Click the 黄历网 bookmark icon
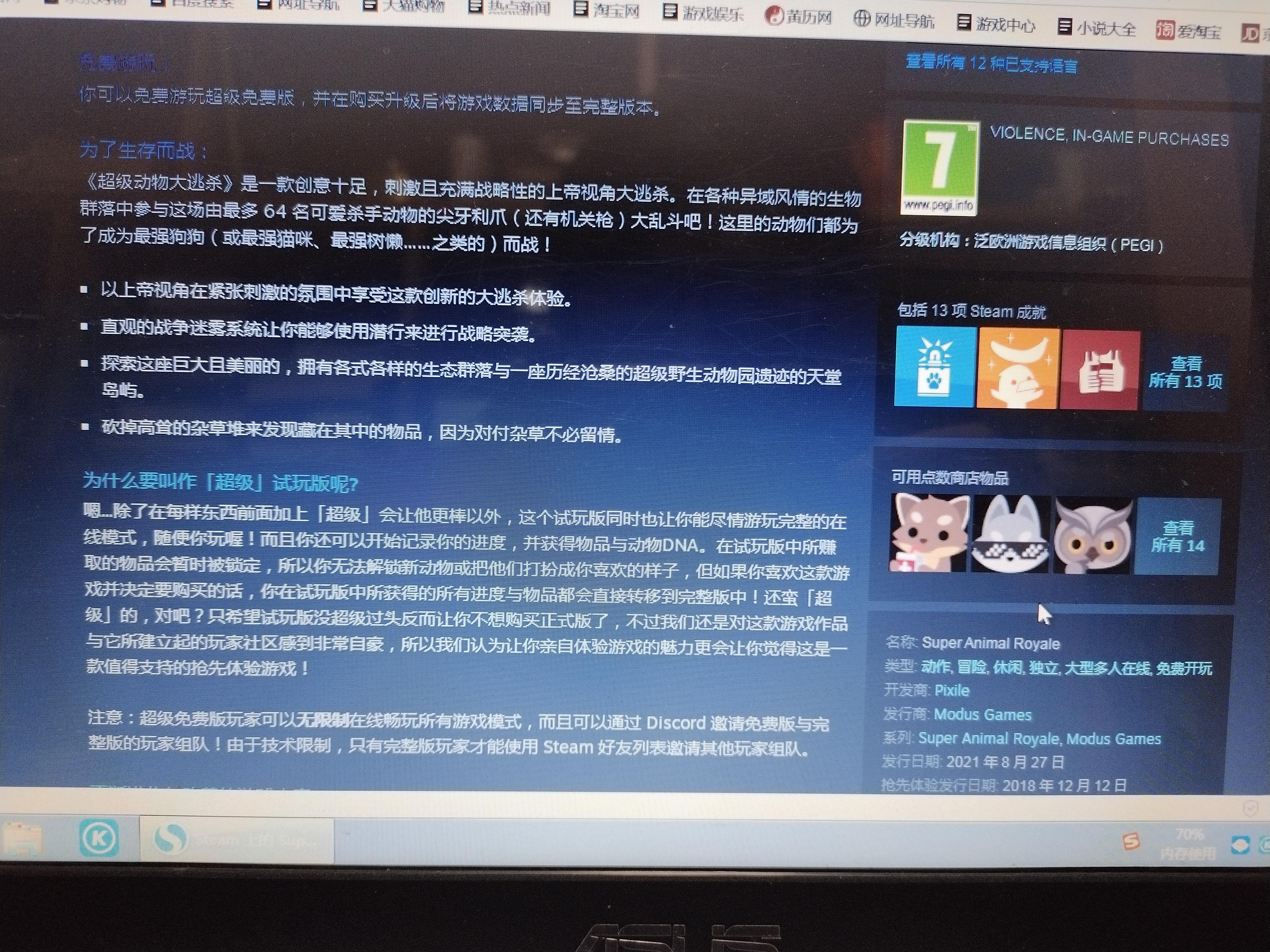1270x952 pixels. pyautogui.click(x=774, y=15)
